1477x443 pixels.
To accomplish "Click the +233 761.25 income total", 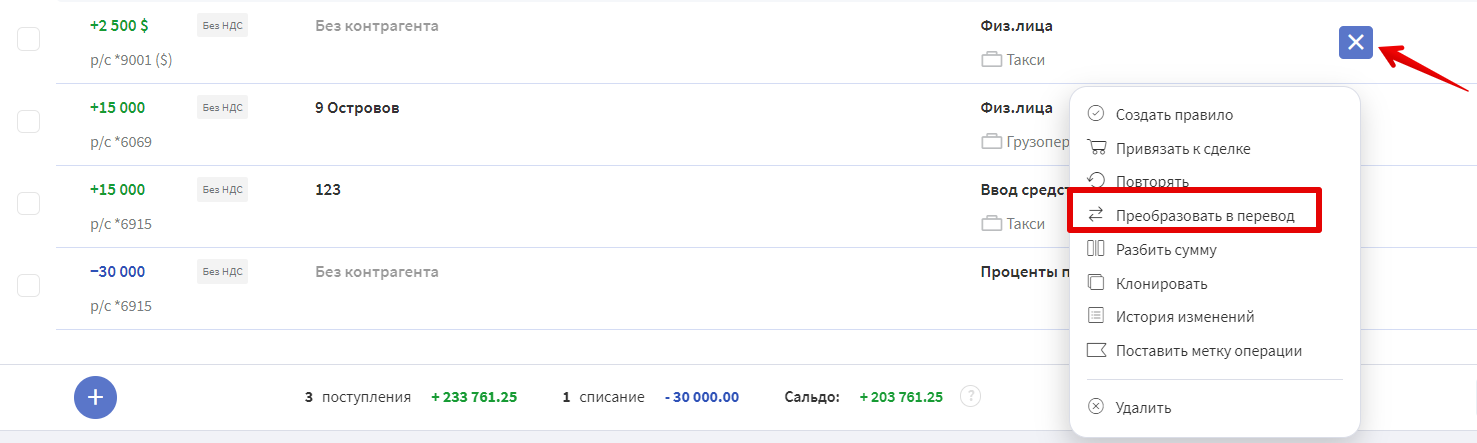I will tap(474, 397).
